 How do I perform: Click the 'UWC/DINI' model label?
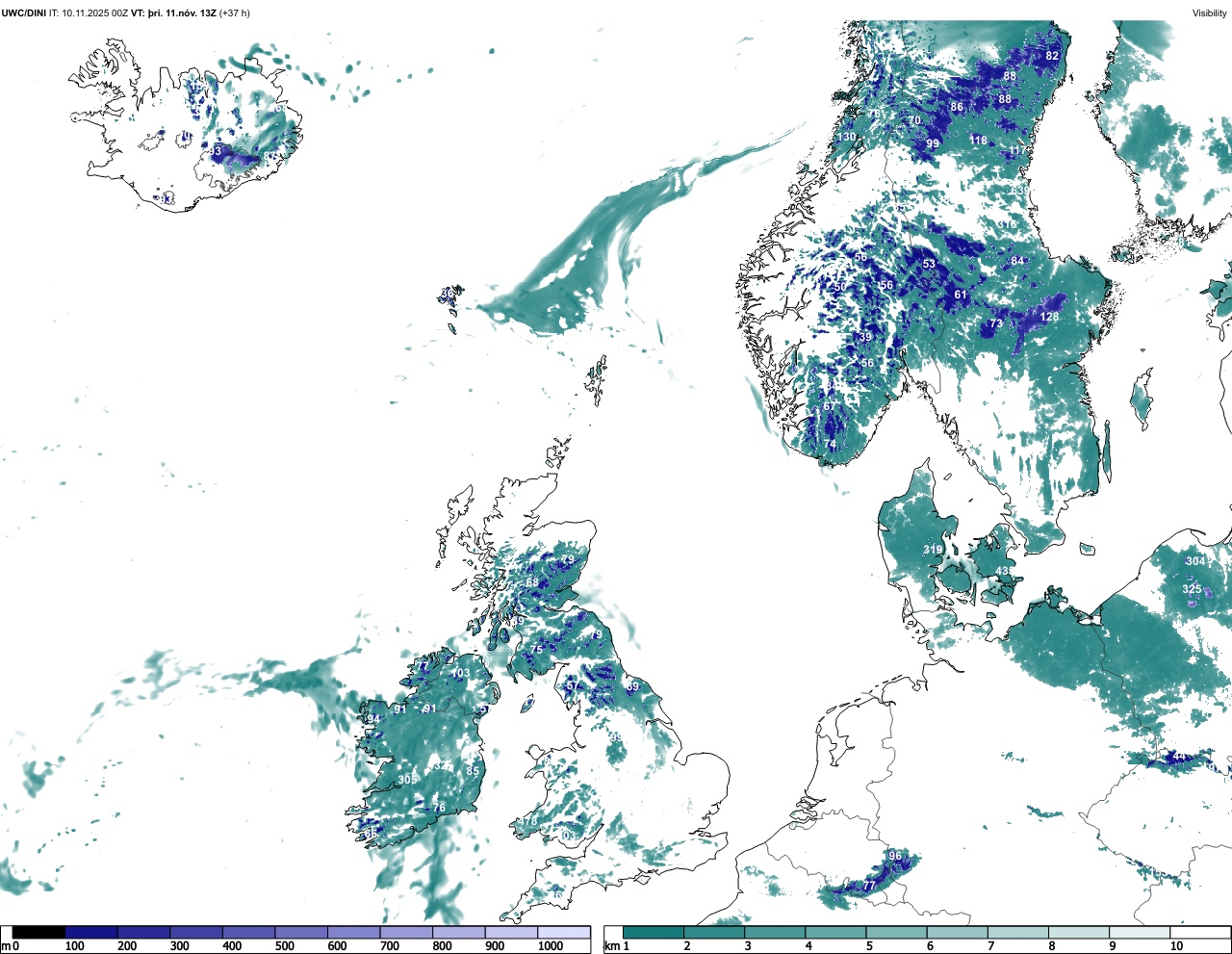pos(24,13)
